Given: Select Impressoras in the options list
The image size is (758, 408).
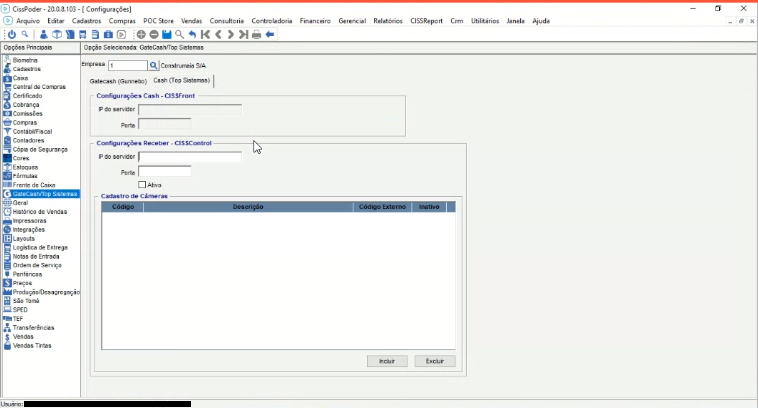Looking at the screenshot, I should tap(29, 220).
